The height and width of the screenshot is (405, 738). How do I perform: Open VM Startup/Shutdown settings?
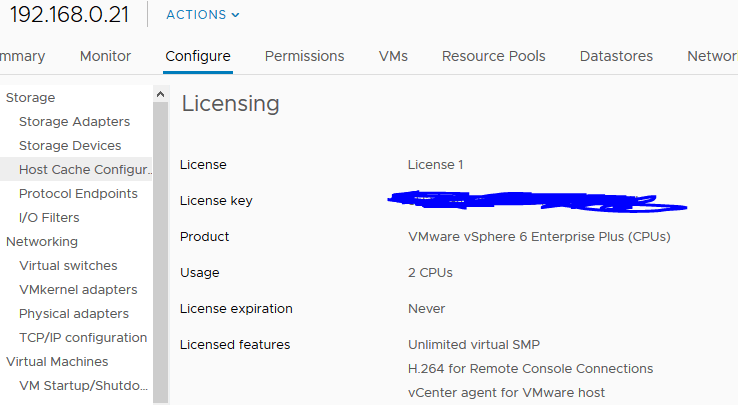click(x=83, y=386)
